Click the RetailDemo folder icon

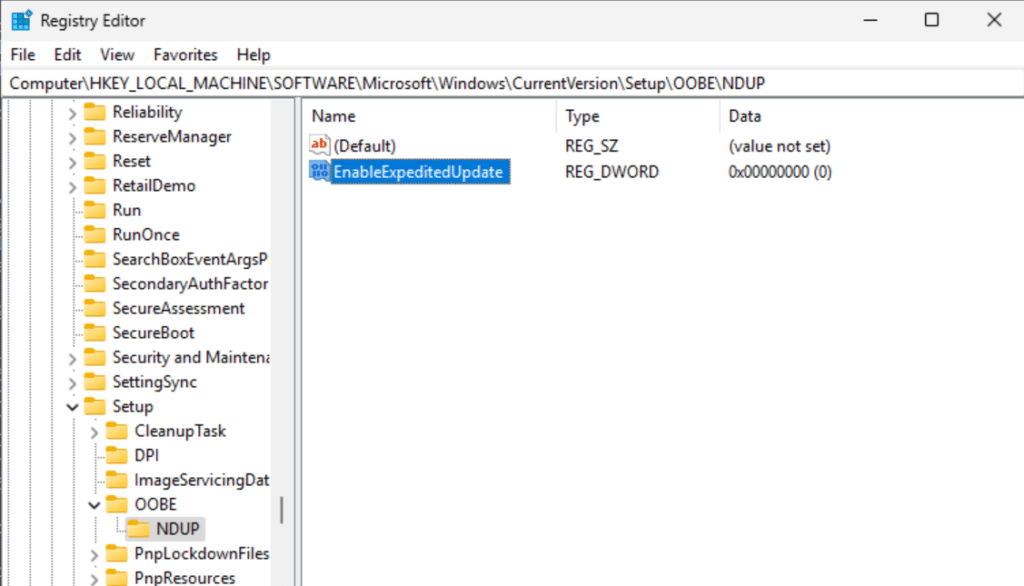(95, 186)
